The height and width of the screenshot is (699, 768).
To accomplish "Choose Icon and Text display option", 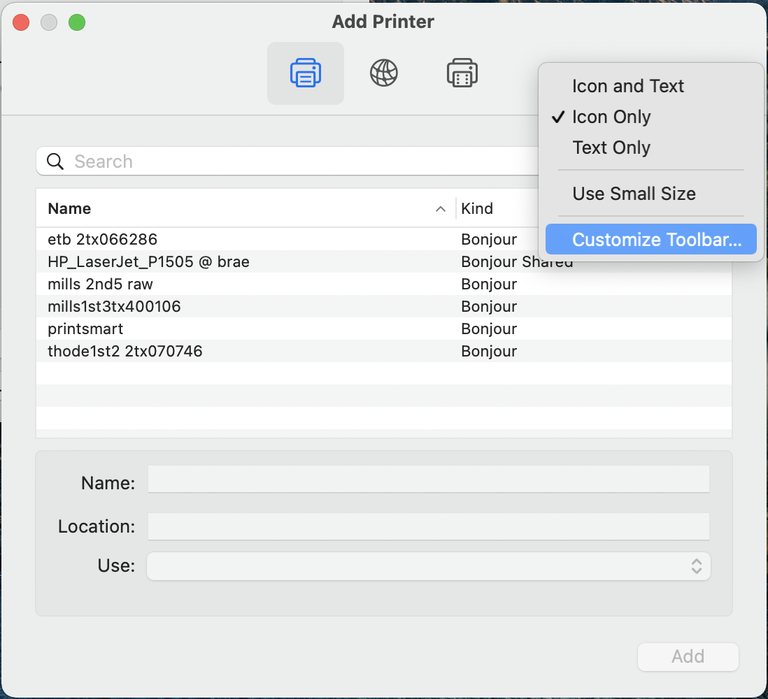I will tap(627, 86).
